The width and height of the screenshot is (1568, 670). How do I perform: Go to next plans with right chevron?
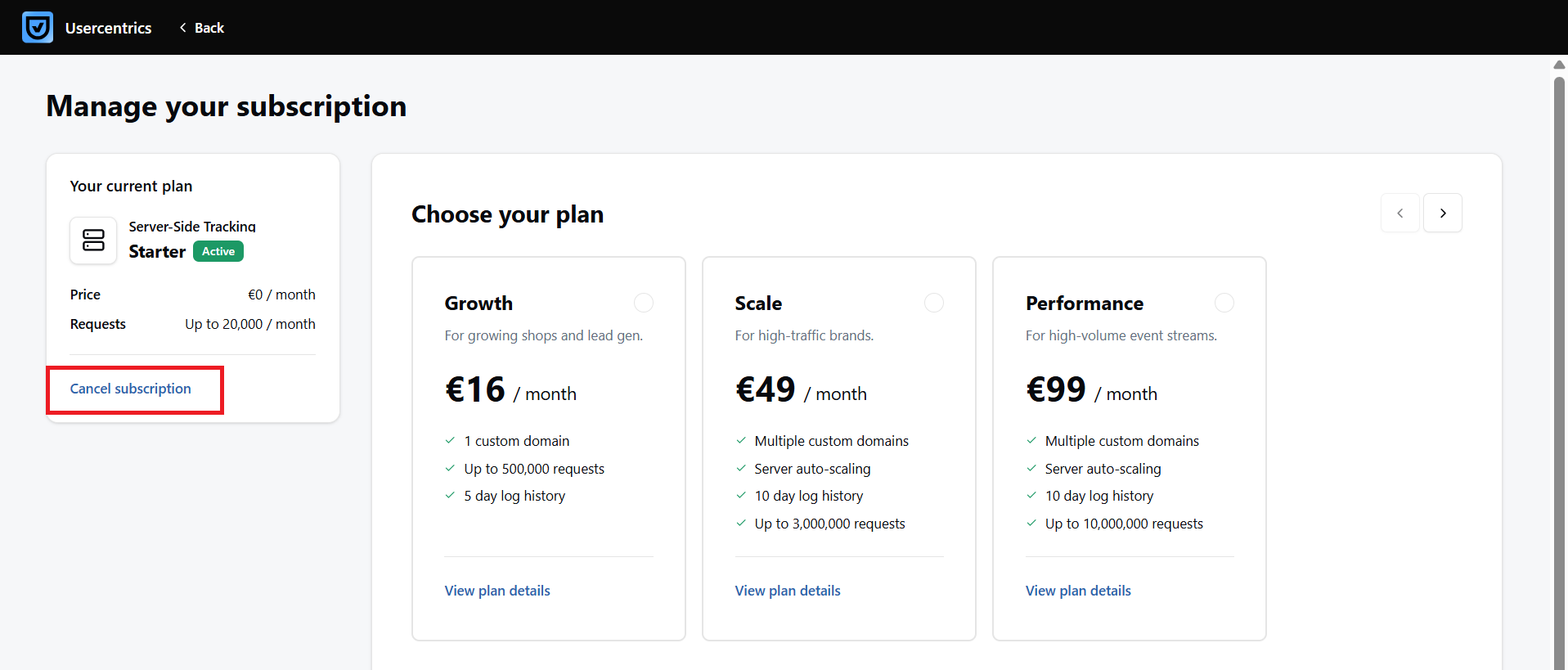click(x=1442, y=213)
